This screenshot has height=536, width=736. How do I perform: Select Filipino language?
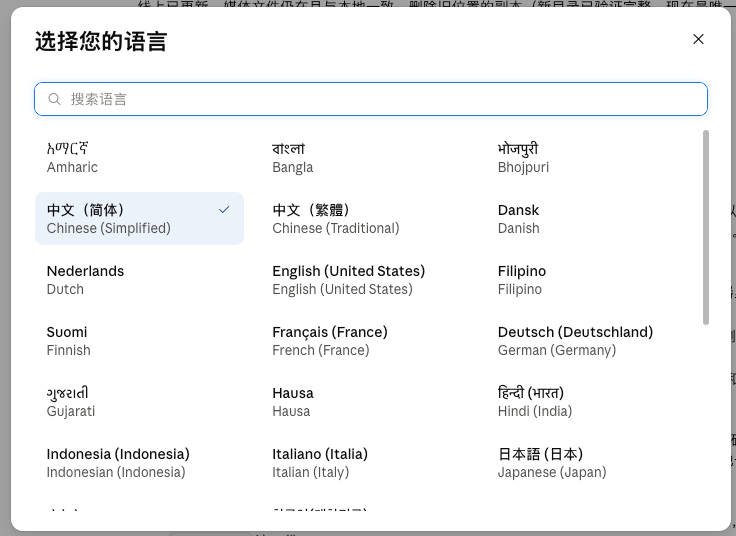click(x=590, y=280)
